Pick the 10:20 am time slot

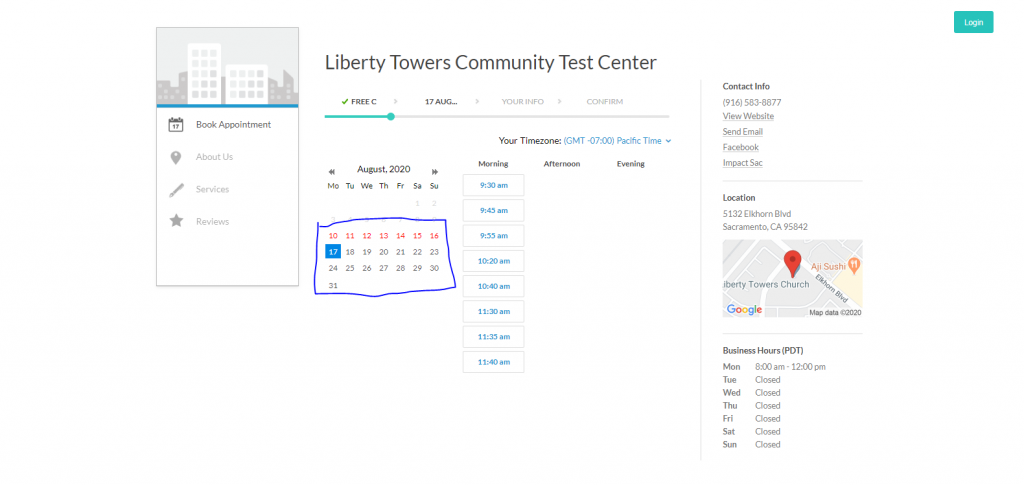[493, 261]
